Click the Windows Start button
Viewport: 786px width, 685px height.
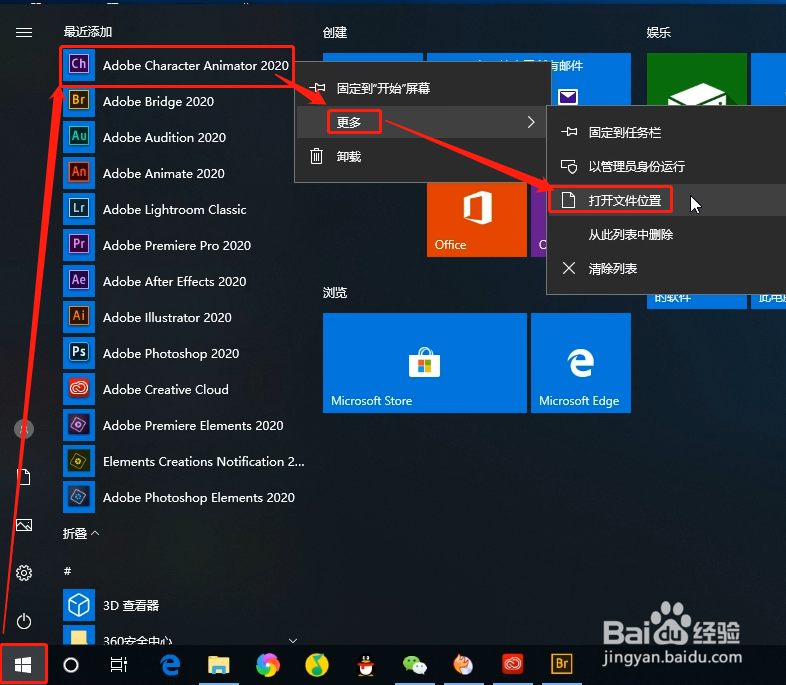coord(24,664)
